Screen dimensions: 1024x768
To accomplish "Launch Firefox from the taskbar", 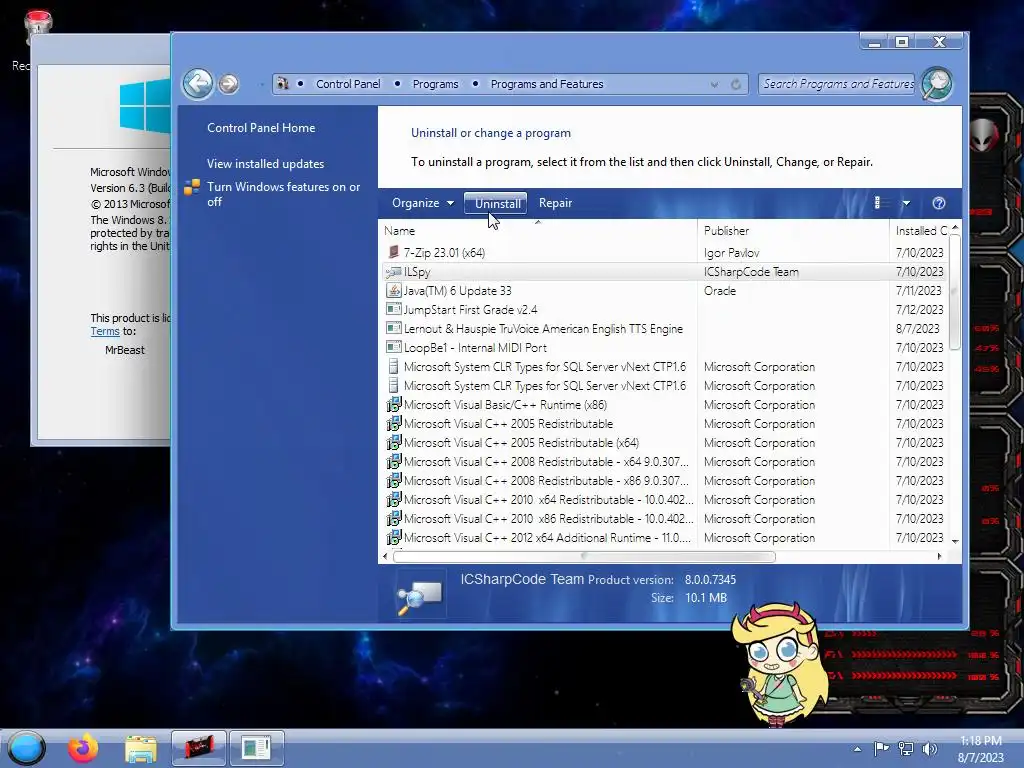I will tap(83, 747).
